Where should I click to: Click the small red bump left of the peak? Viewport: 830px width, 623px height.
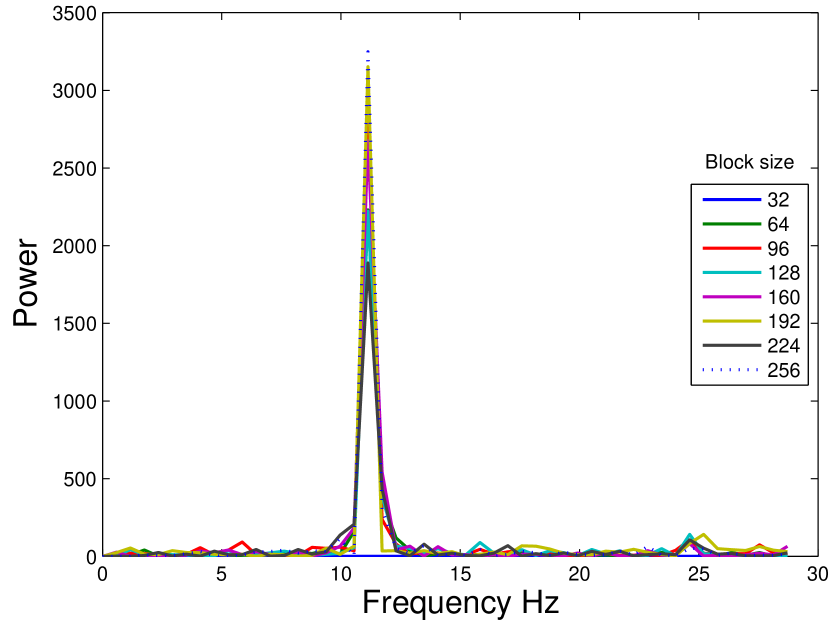241,542
